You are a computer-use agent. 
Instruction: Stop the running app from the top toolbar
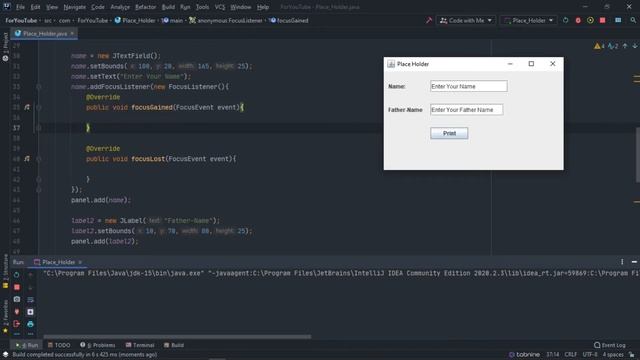pos(602,20)
